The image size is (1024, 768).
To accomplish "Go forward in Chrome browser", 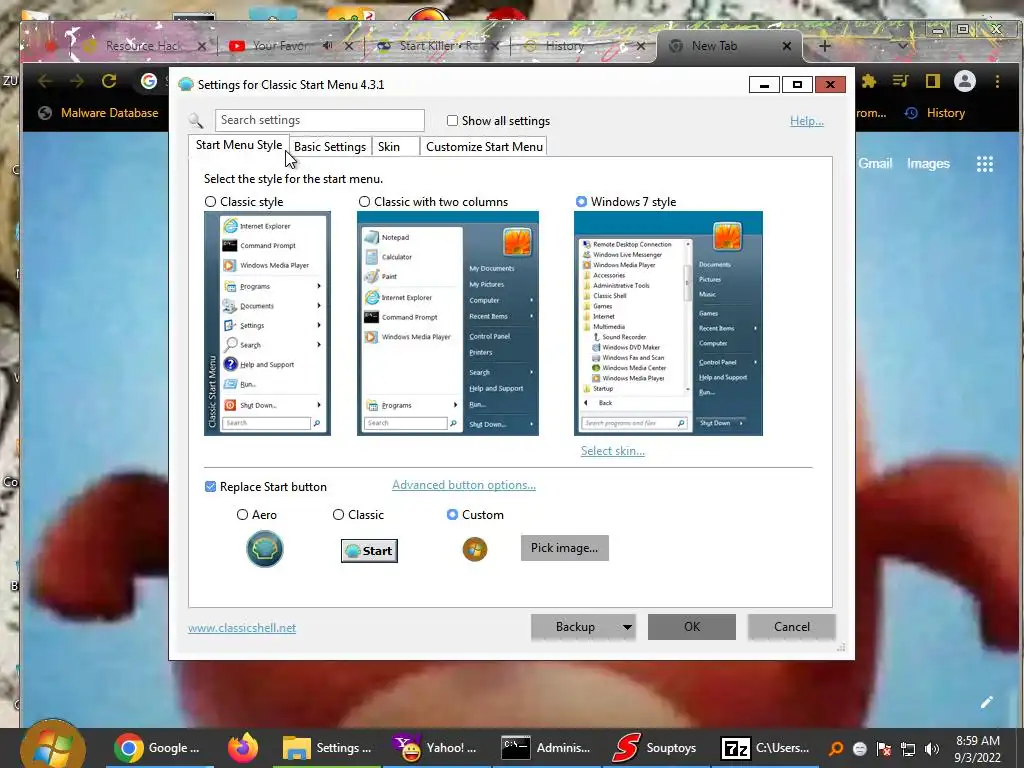I will [x=76, y=81].
